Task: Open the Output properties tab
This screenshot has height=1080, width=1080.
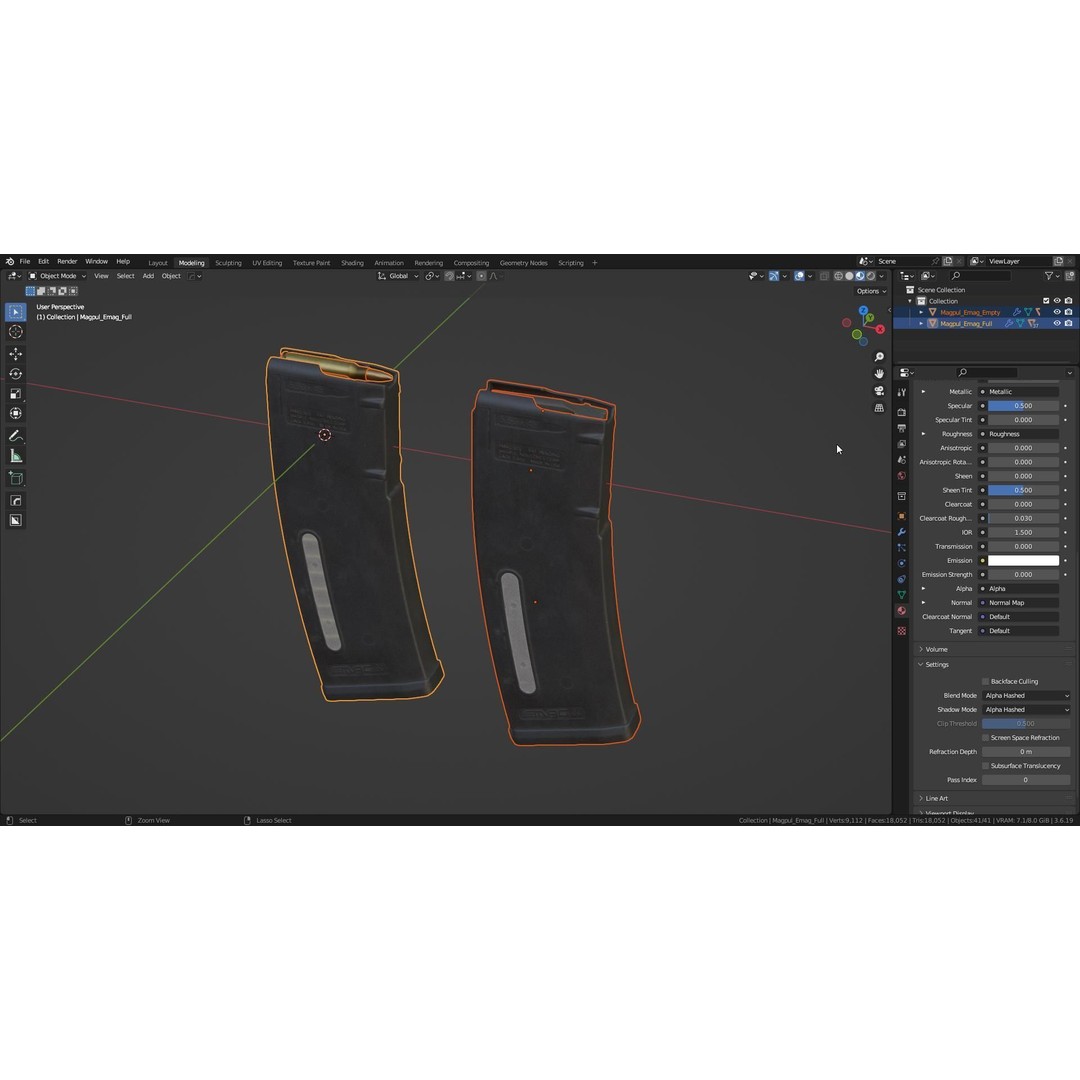Action: (902, 428)
